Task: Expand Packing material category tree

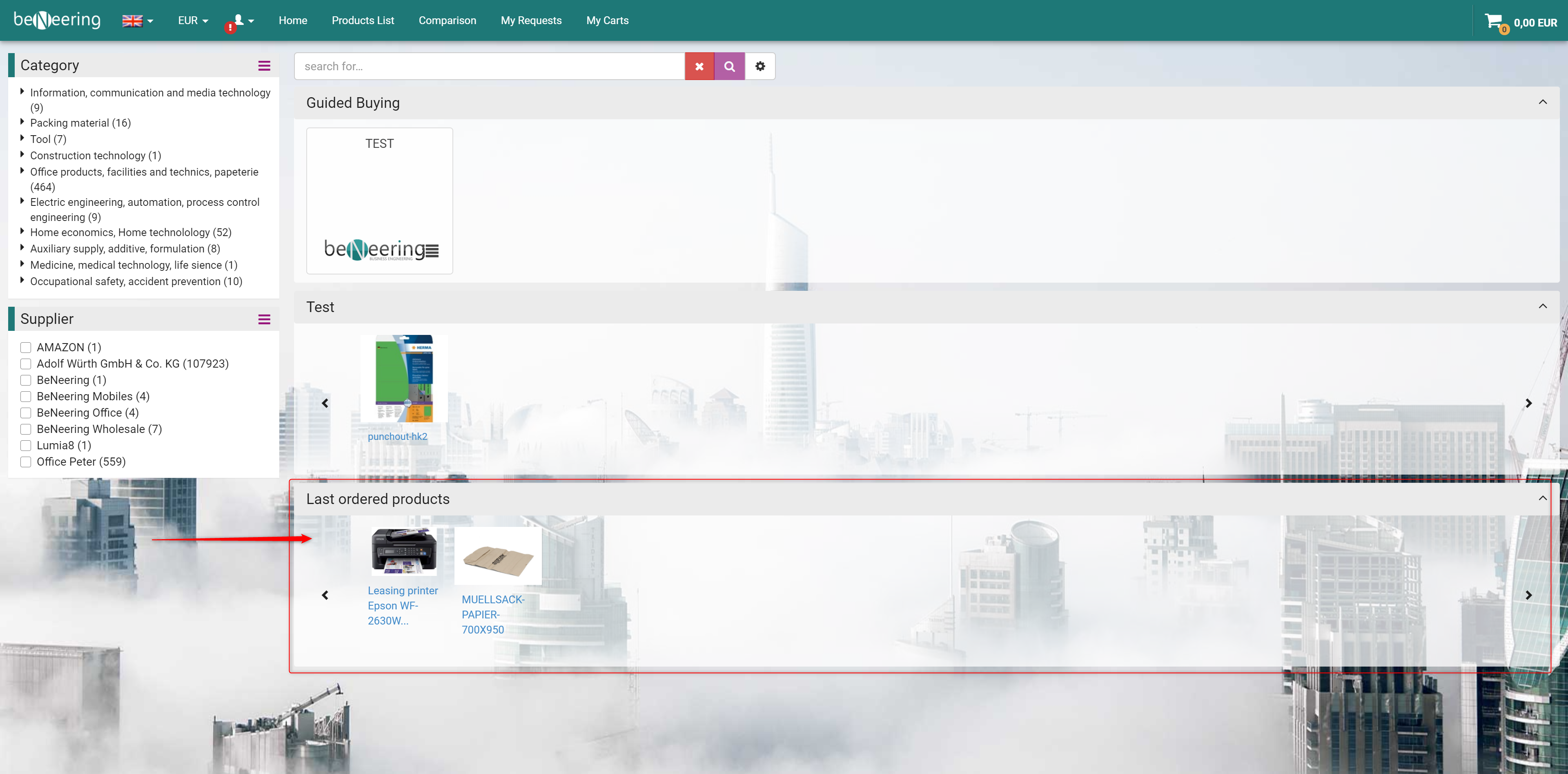Action: click(22, 123)
